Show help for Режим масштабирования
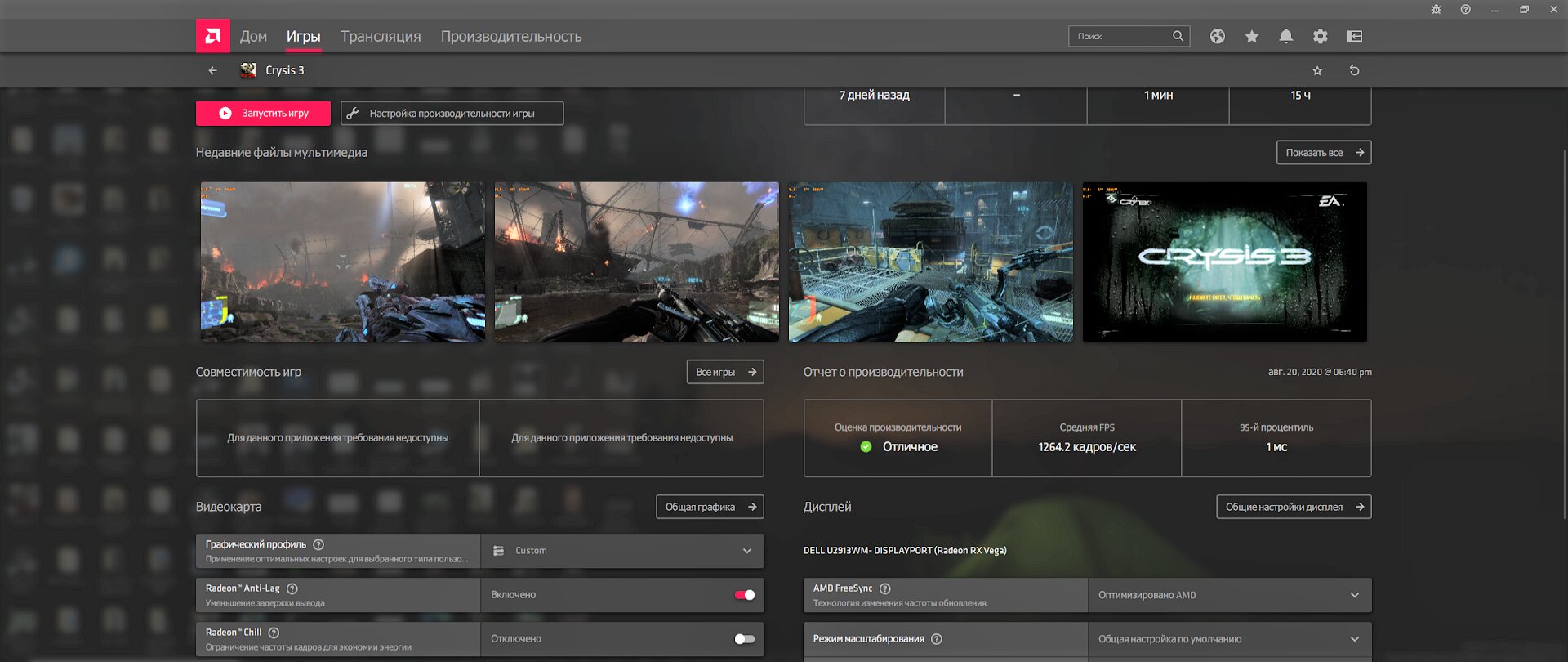Screen dimensions: 1568x662 (937, 639)
